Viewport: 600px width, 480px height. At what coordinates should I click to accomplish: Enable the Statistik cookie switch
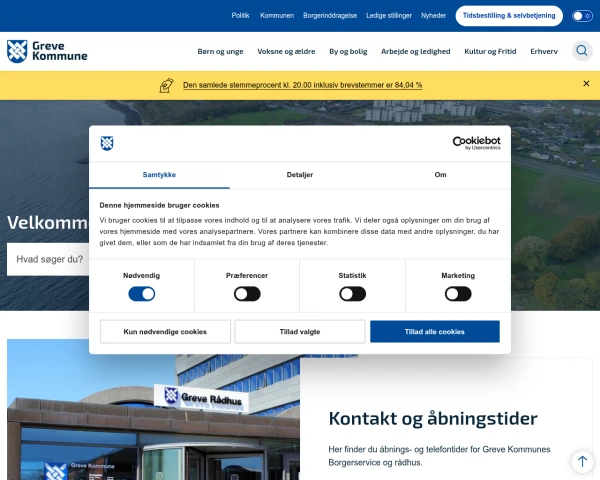click(352, 294)
